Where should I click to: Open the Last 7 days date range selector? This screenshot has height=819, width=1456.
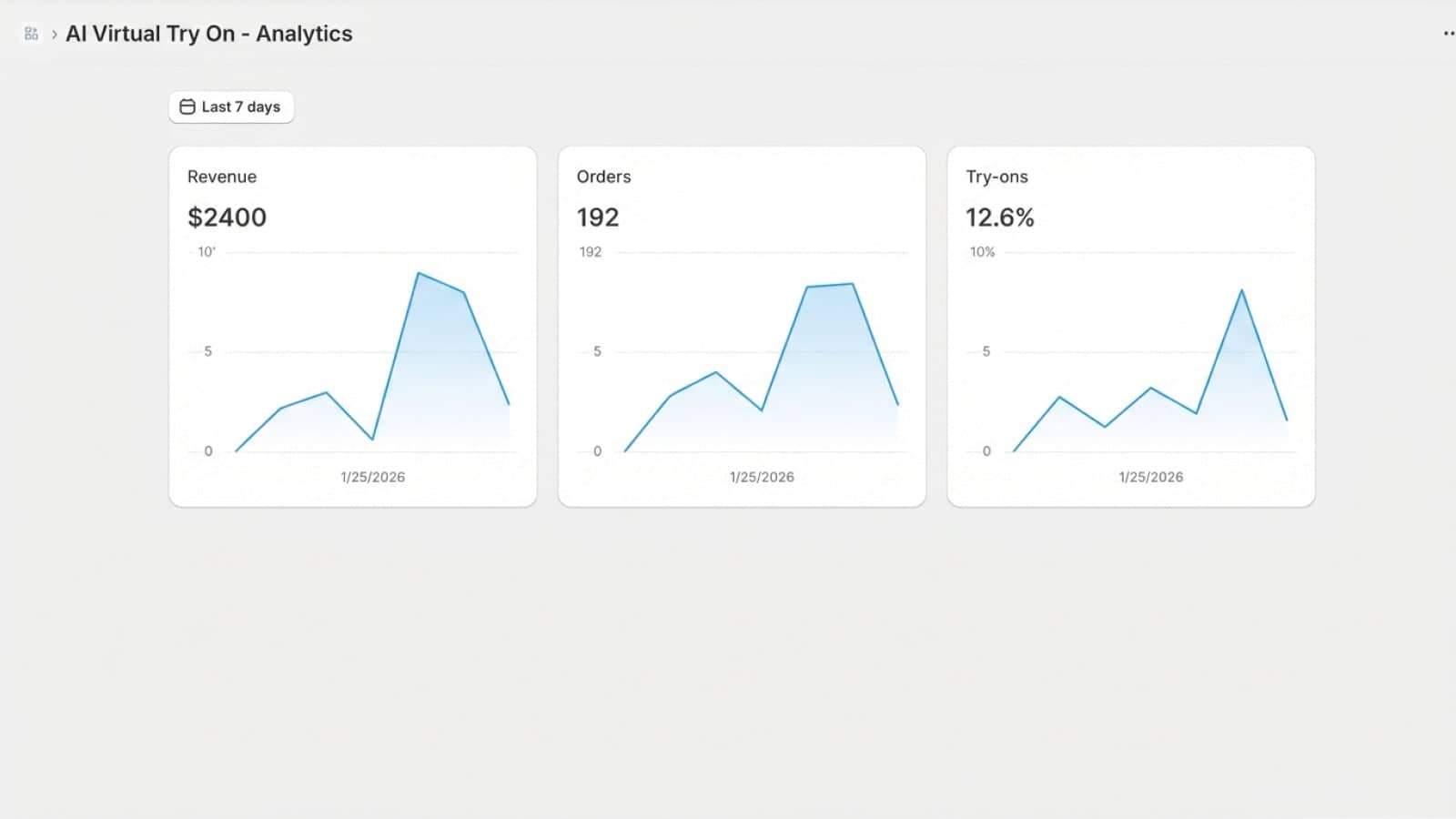point(230,106)
